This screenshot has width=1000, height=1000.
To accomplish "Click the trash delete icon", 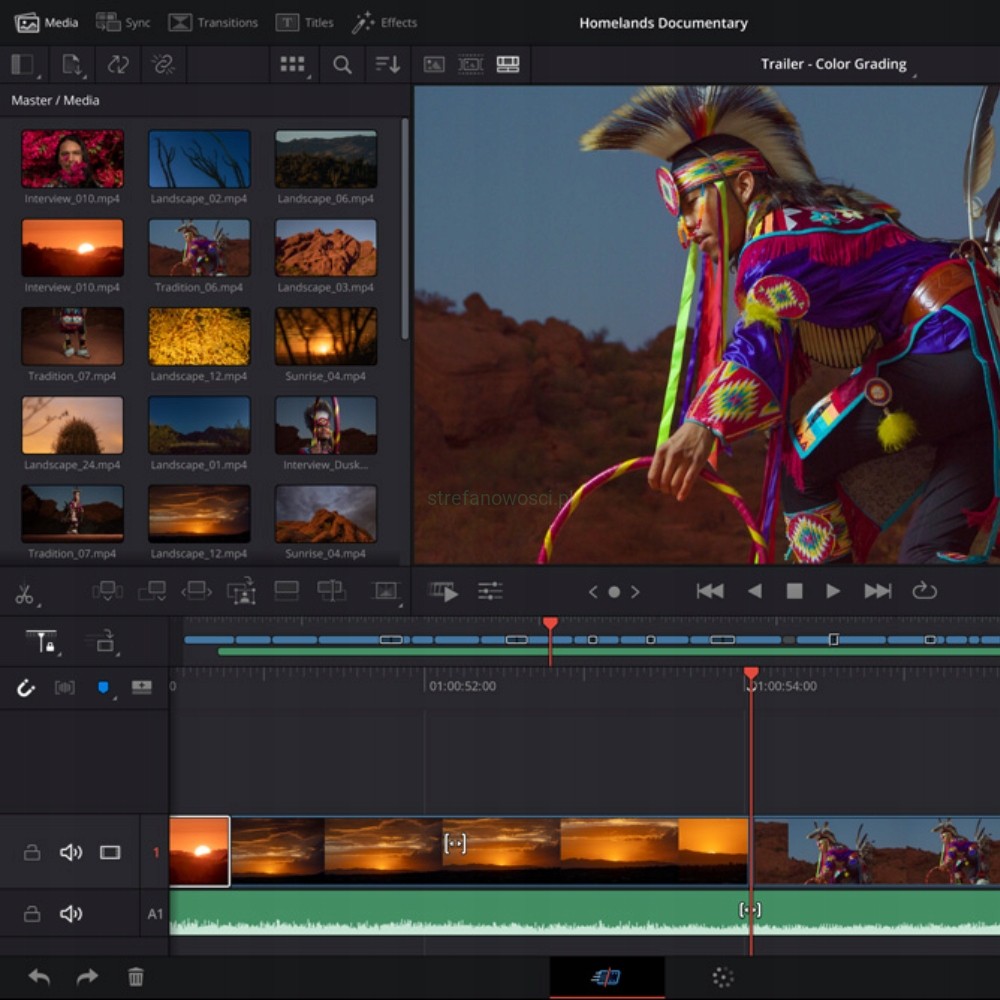I will pos(136,977).
